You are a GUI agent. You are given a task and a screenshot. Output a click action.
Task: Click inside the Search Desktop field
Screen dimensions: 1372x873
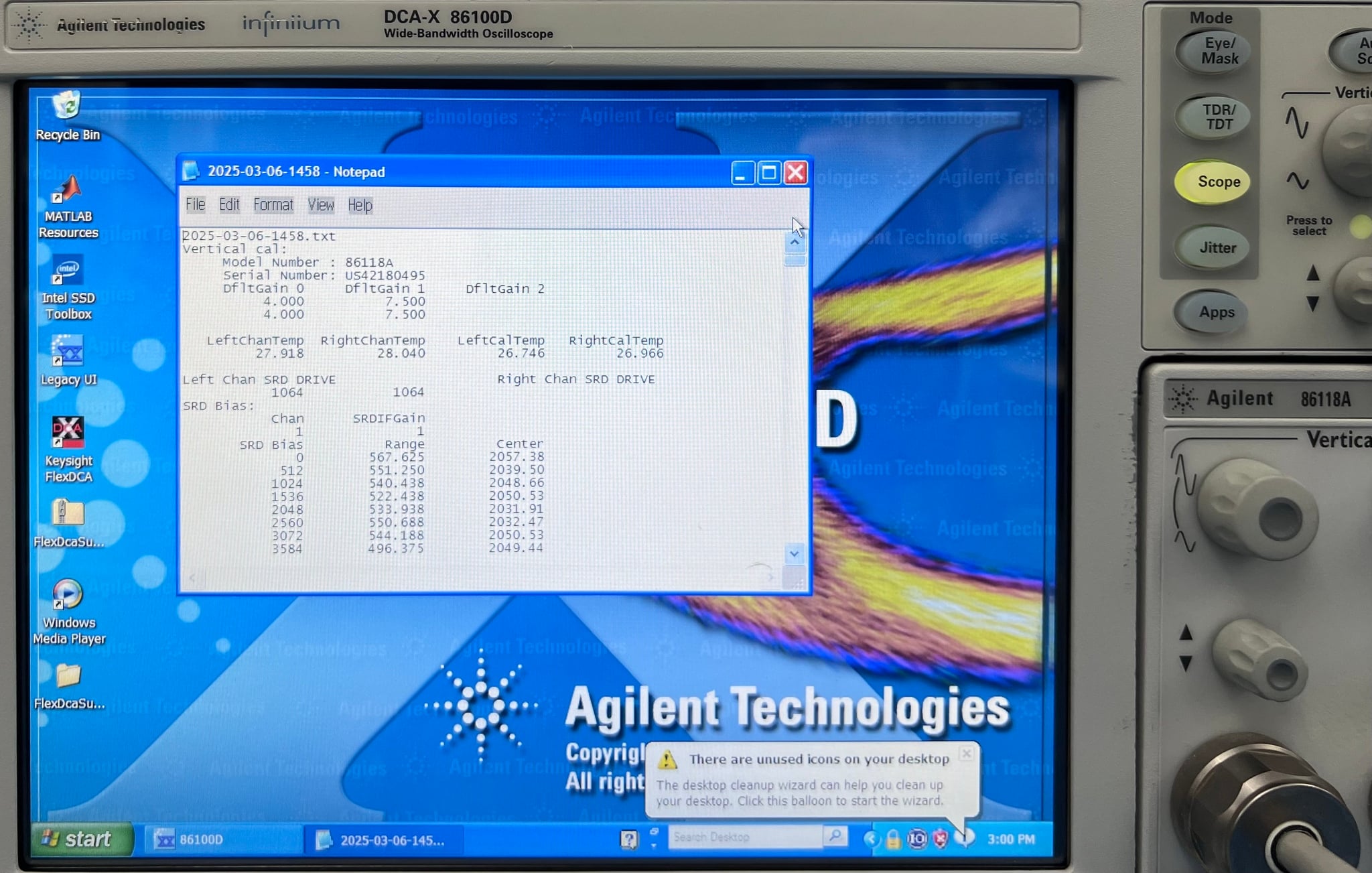pyautogui.click(x=745, y=837)
